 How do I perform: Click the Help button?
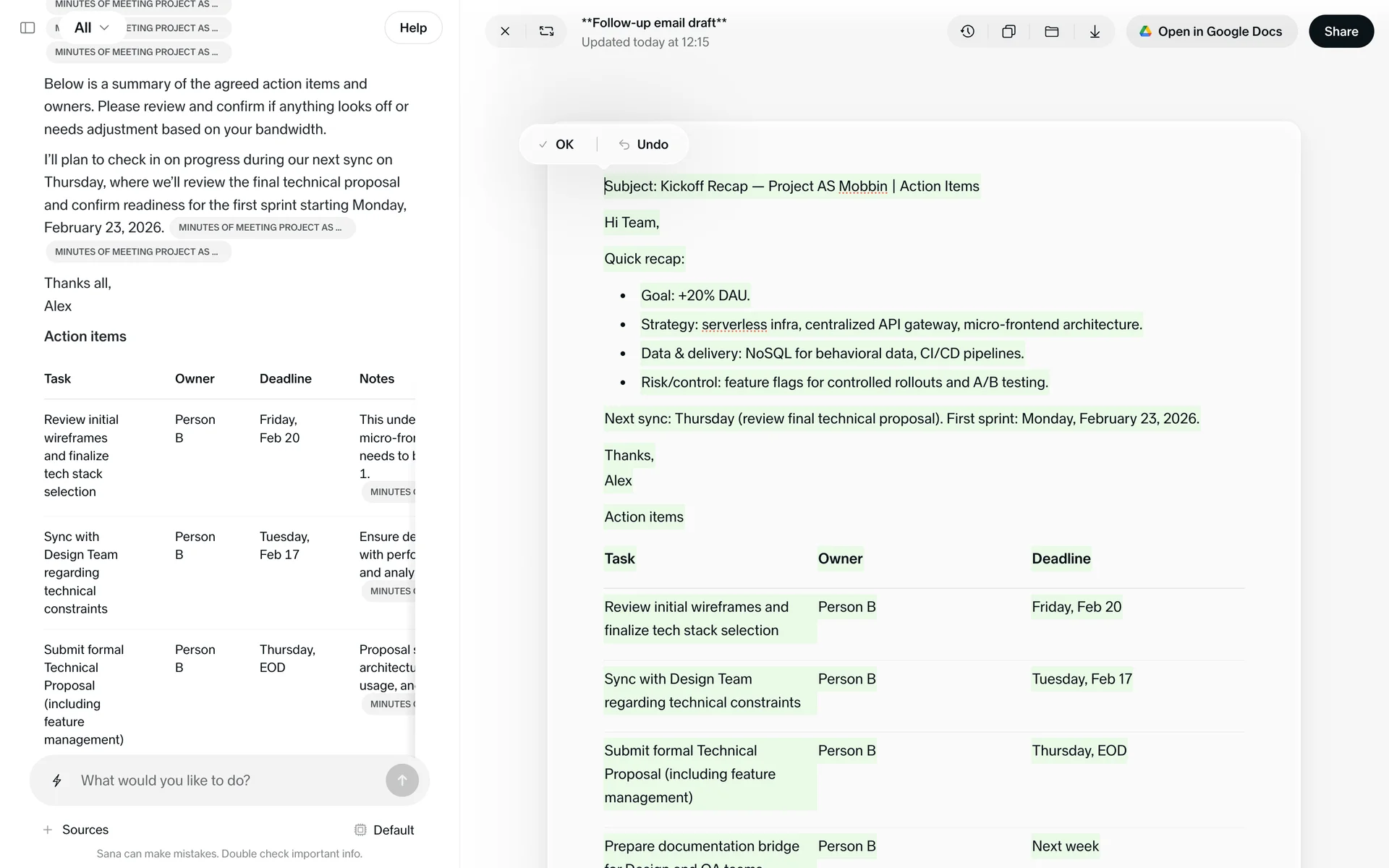click(x=413, y=27)
